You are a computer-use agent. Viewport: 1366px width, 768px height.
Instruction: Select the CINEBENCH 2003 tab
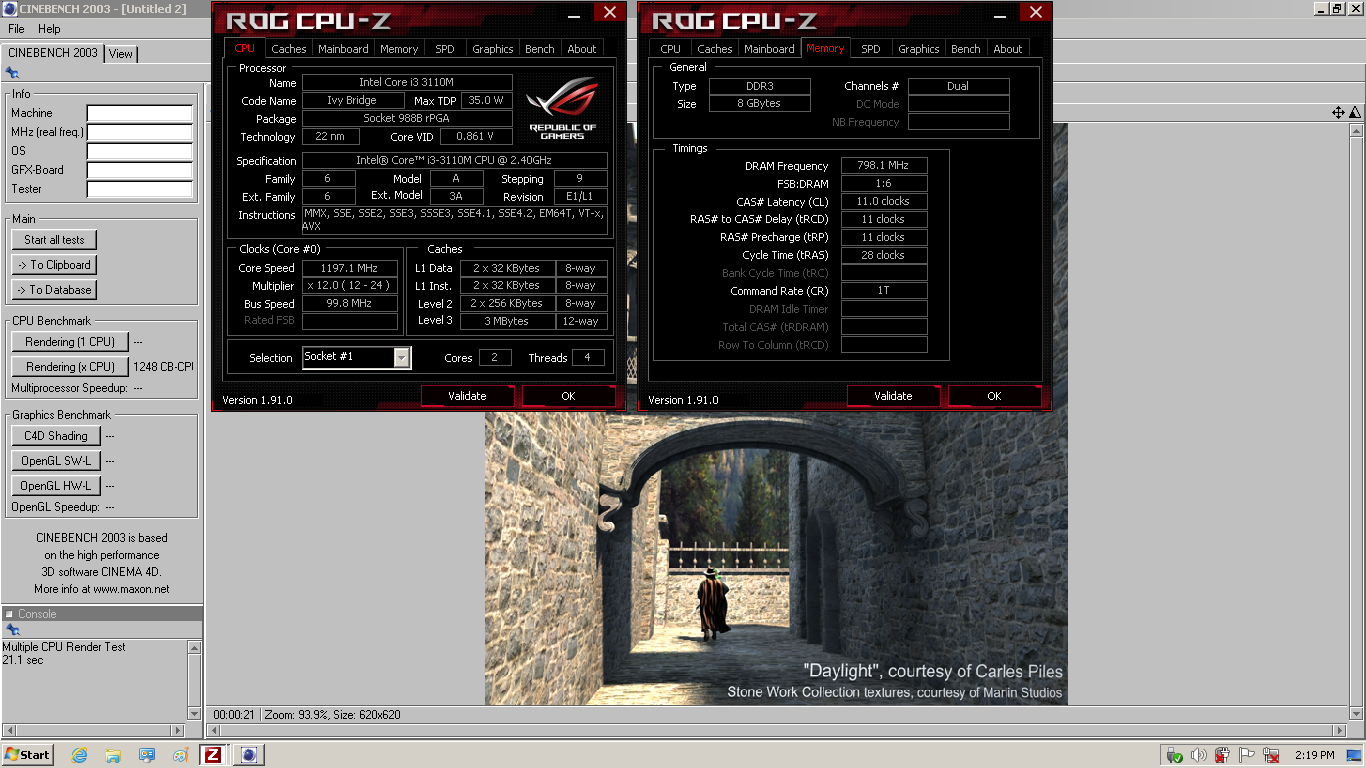pos(53,53)
